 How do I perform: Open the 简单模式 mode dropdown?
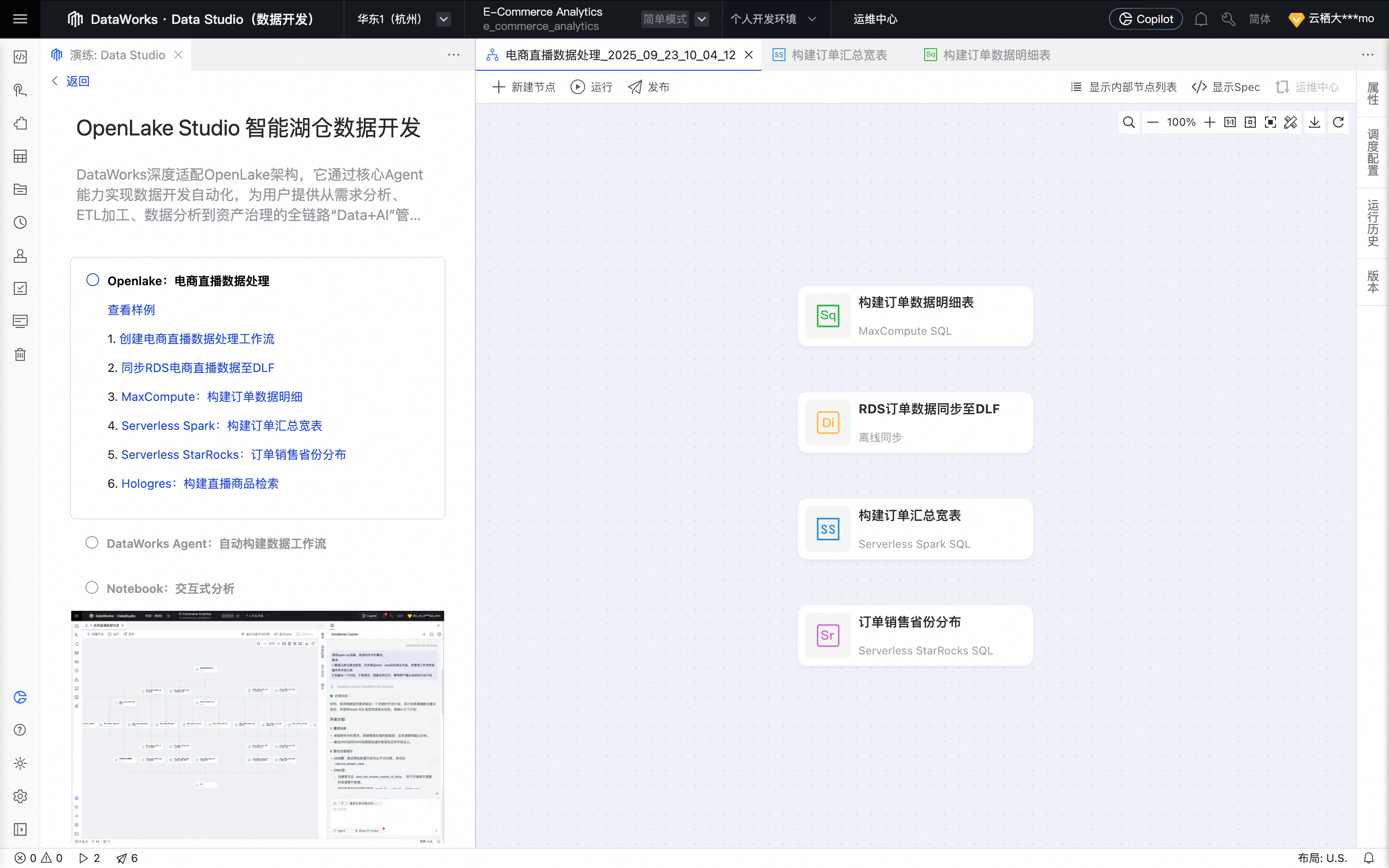click(x=701, y=19)
